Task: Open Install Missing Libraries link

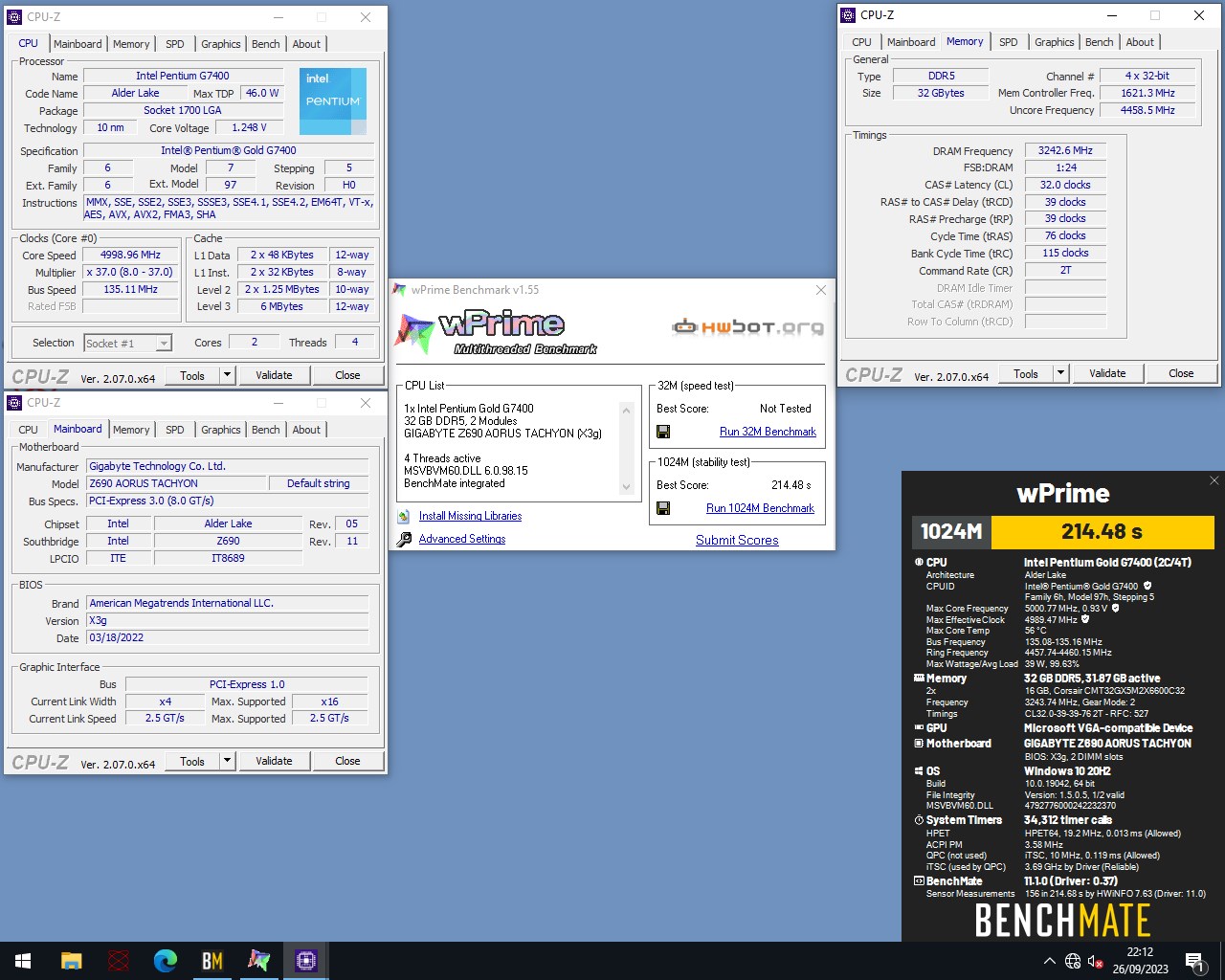Action: pyautogui.click(x=470, y=516)
